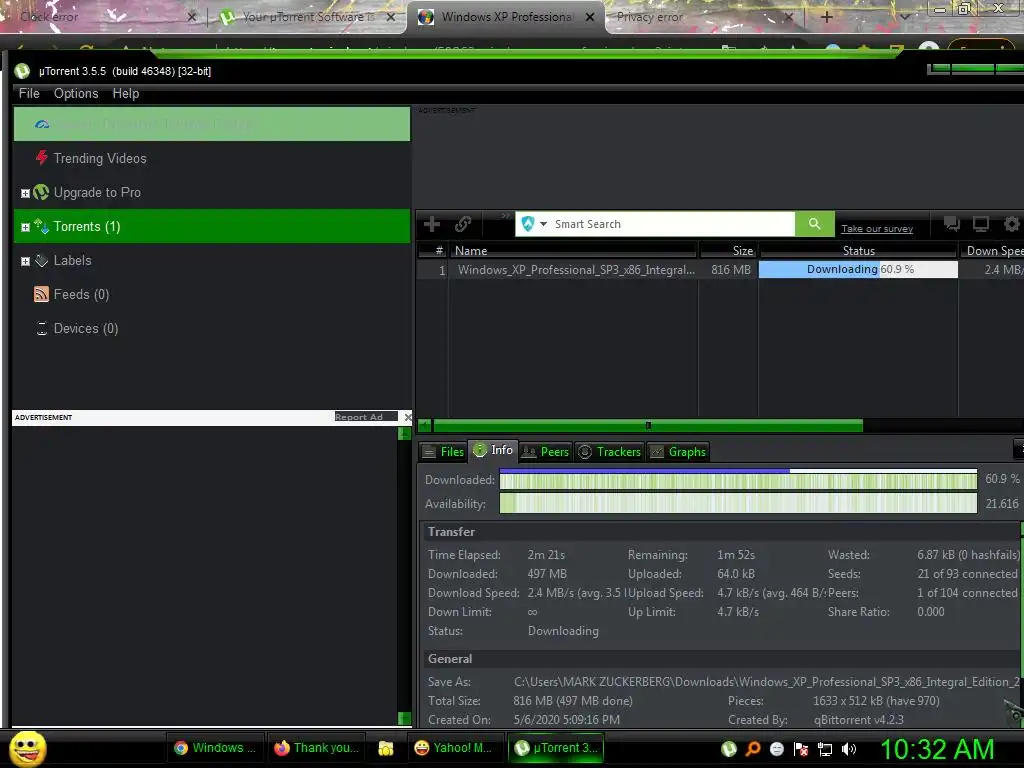Open the Help menu
The height and width of the screenshot is (768, 1024).
125,93
